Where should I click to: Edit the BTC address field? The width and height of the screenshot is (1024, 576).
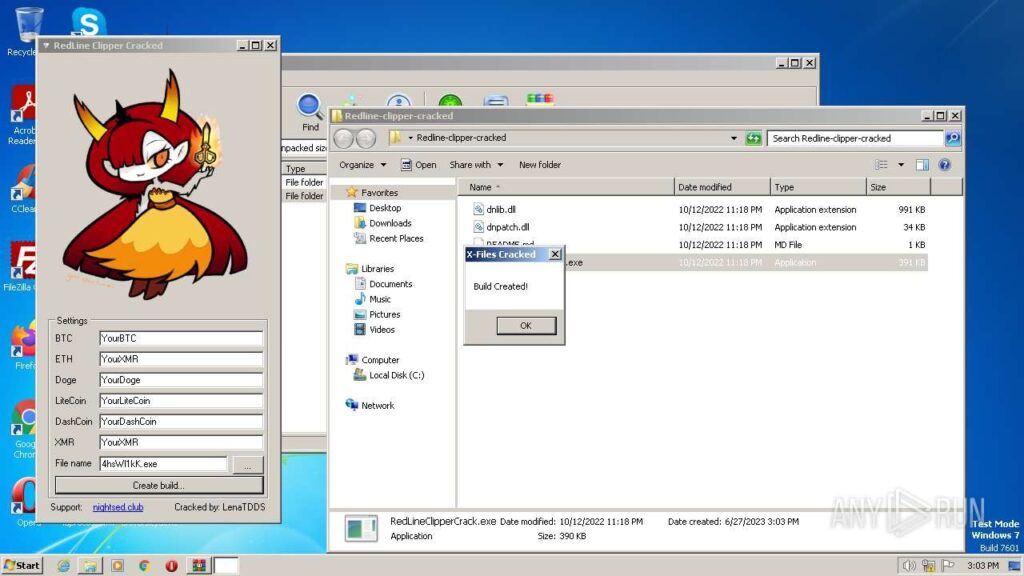click(181, 338)
